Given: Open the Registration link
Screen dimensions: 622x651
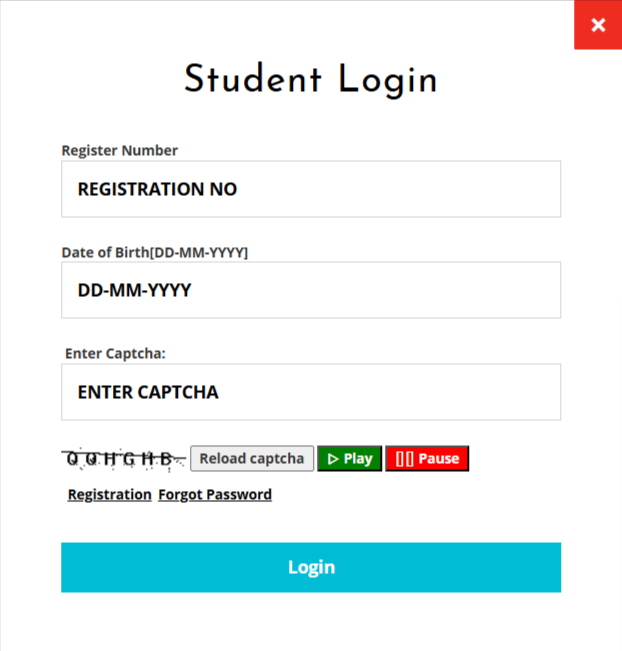Looking at the screenshot, I should pyautogui.click(x=110, y=494).
